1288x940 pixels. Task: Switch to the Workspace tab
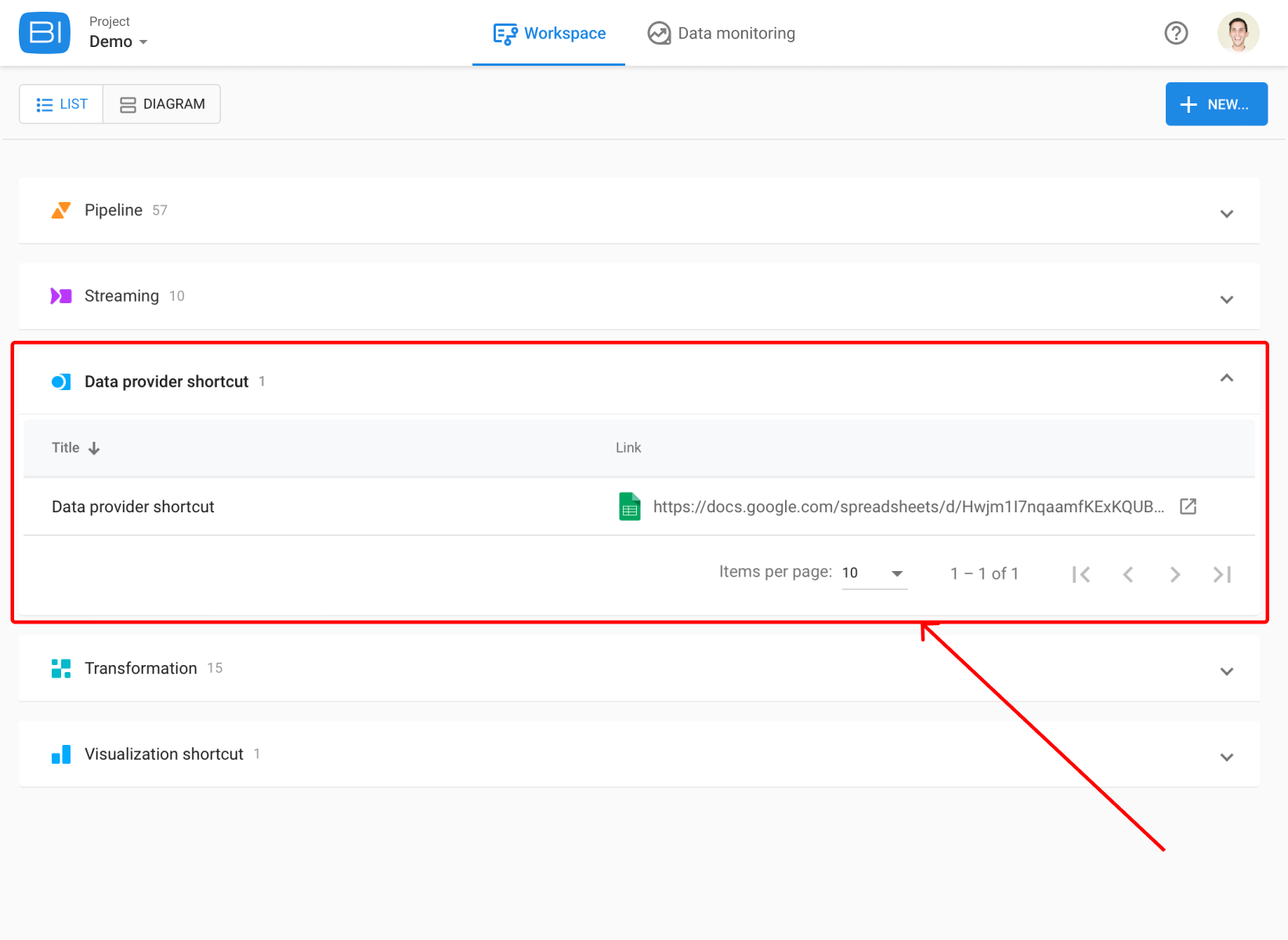(x=548, y=33)
